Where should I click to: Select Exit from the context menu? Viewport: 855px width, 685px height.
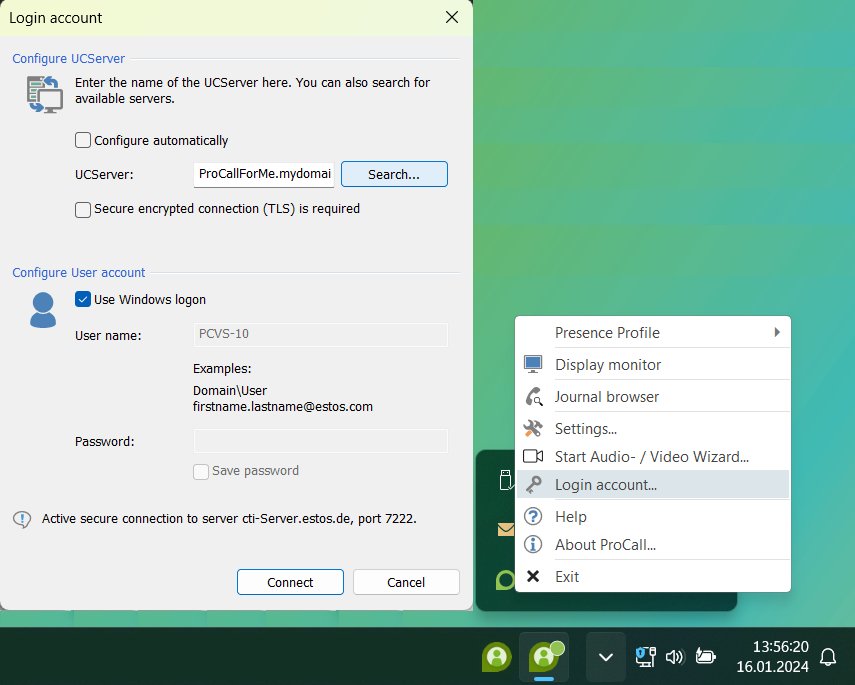[x=567, y=577]
